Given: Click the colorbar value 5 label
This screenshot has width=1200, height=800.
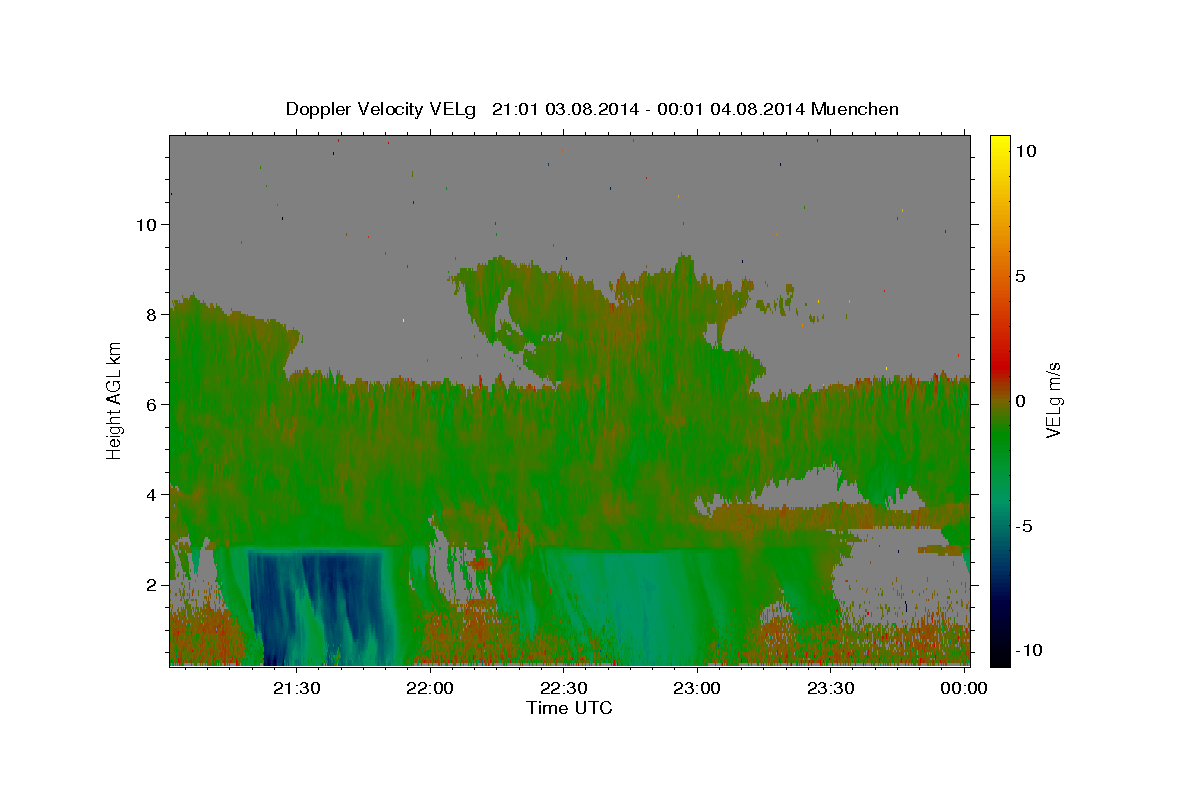Looking at the screenshot, I should click(x=1020, y=276).
